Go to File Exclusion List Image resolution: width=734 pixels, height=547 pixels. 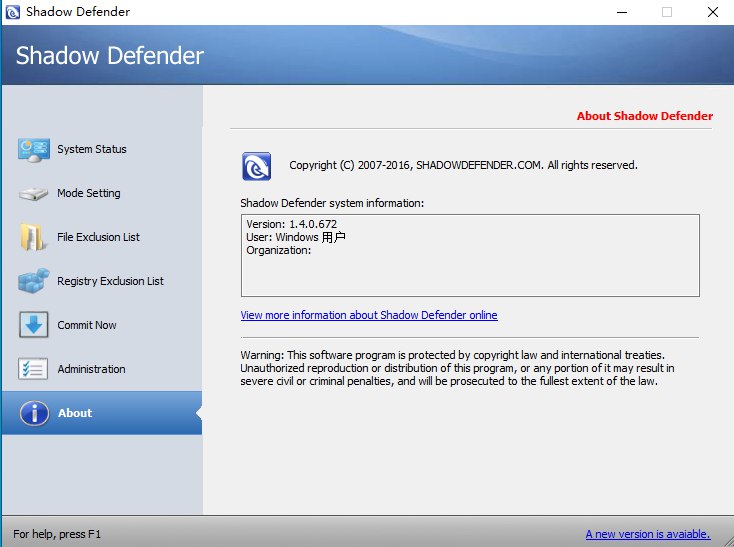point(98,237)
